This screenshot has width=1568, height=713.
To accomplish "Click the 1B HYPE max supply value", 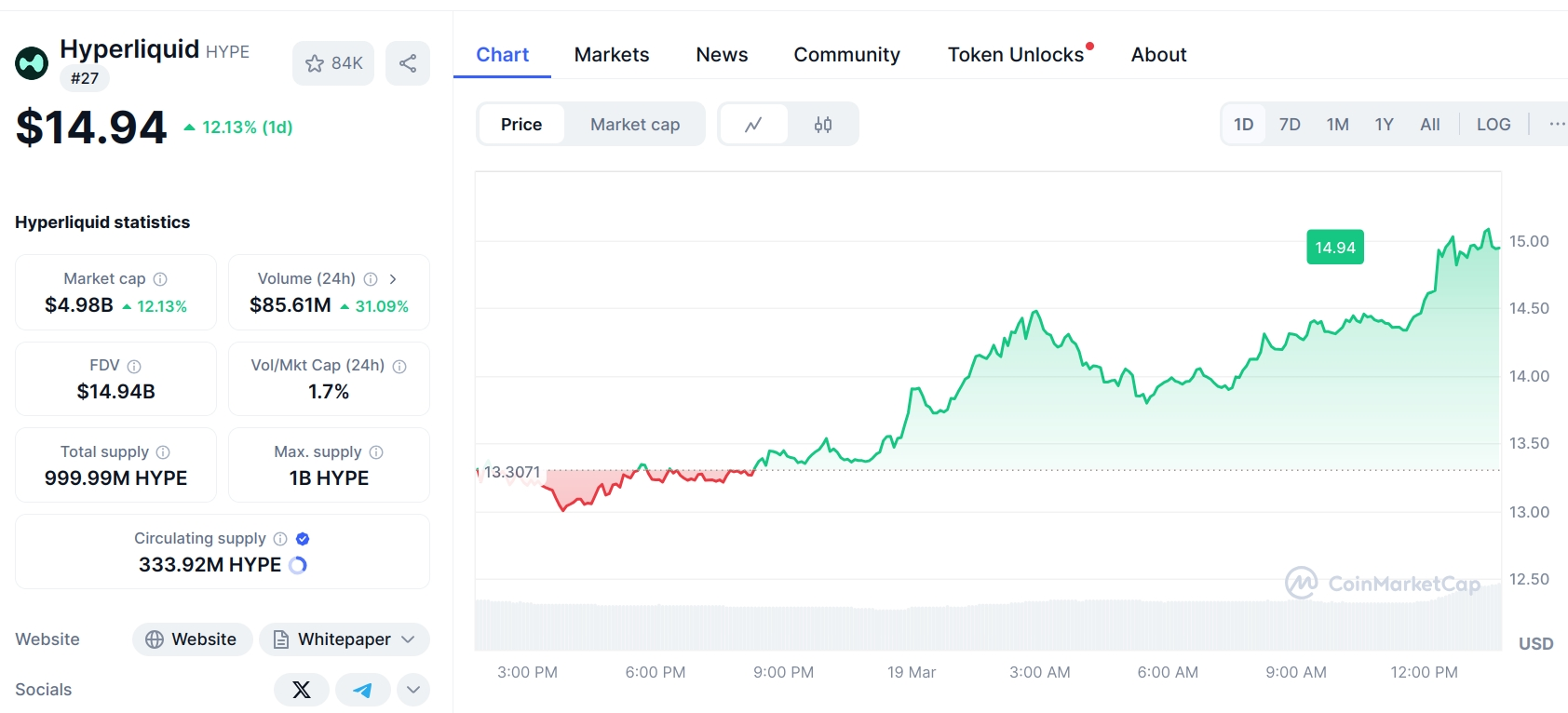I will pyautogui.click(x=329, y=478).
